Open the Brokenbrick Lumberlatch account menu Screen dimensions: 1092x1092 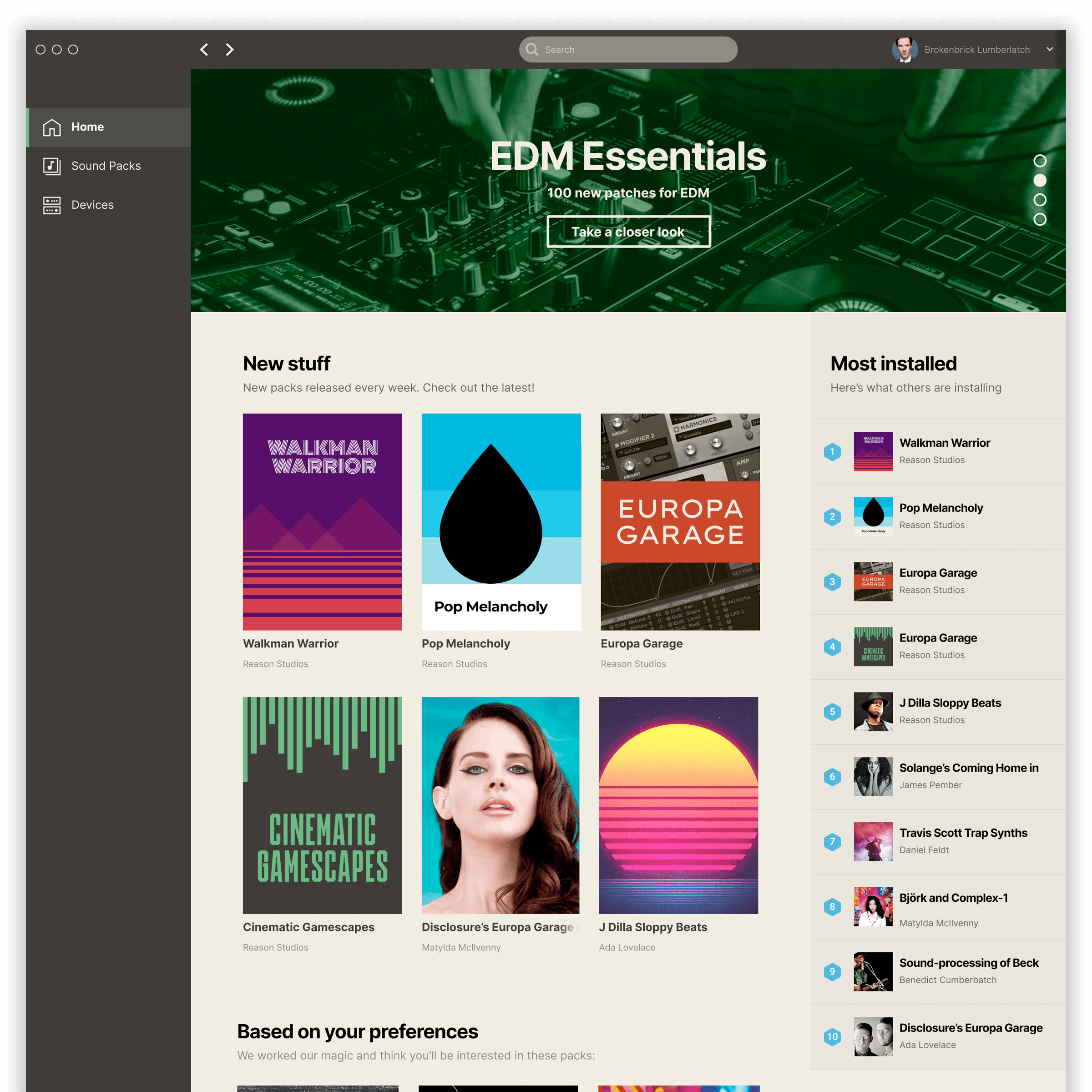click(977, 50)
